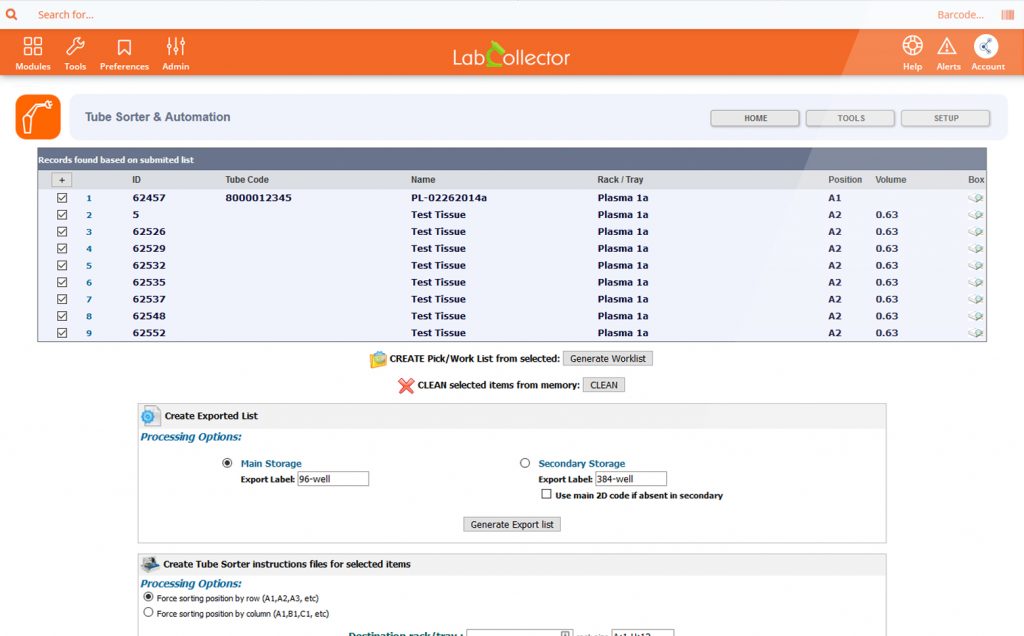Open box icon for record 62457
1024x636 pixels.
pos(976,198)
